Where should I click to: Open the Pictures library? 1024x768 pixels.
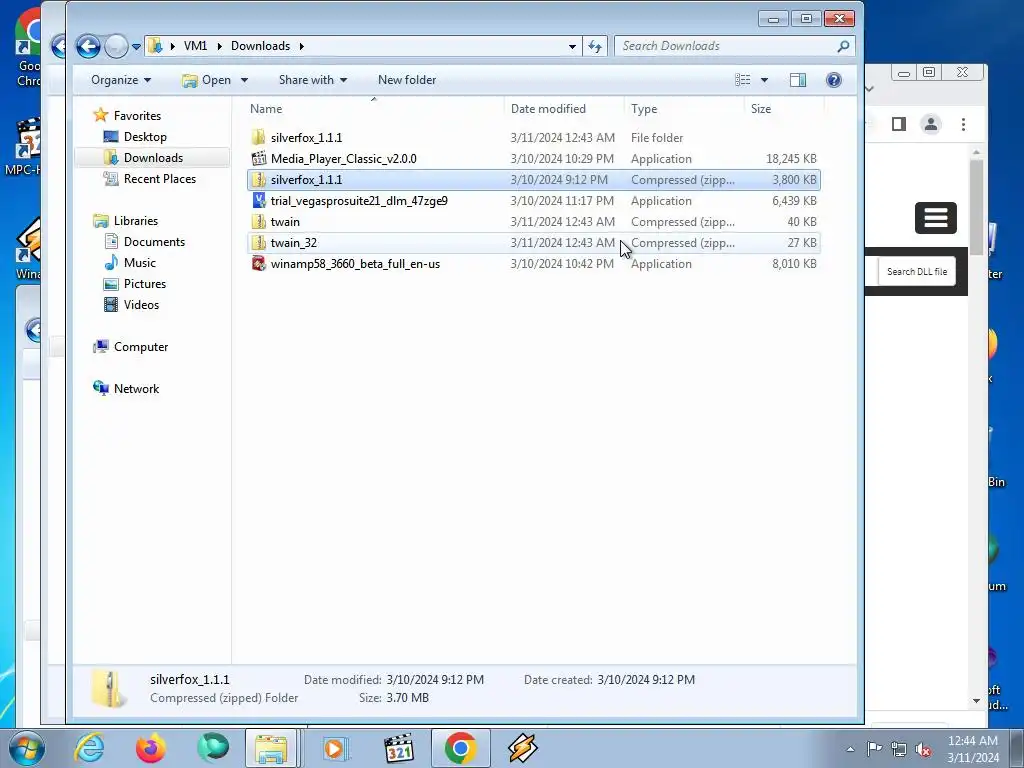(144, 283)
